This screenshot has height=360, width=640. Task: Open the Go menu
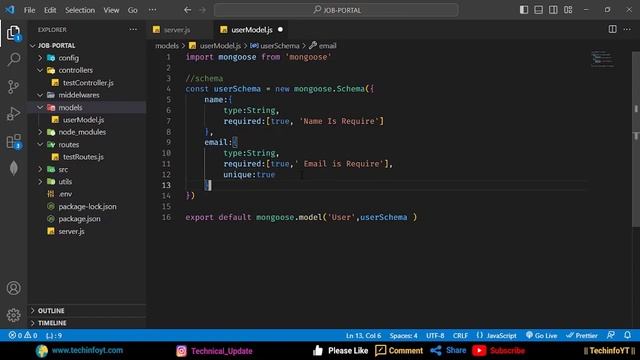click(133, 10)
